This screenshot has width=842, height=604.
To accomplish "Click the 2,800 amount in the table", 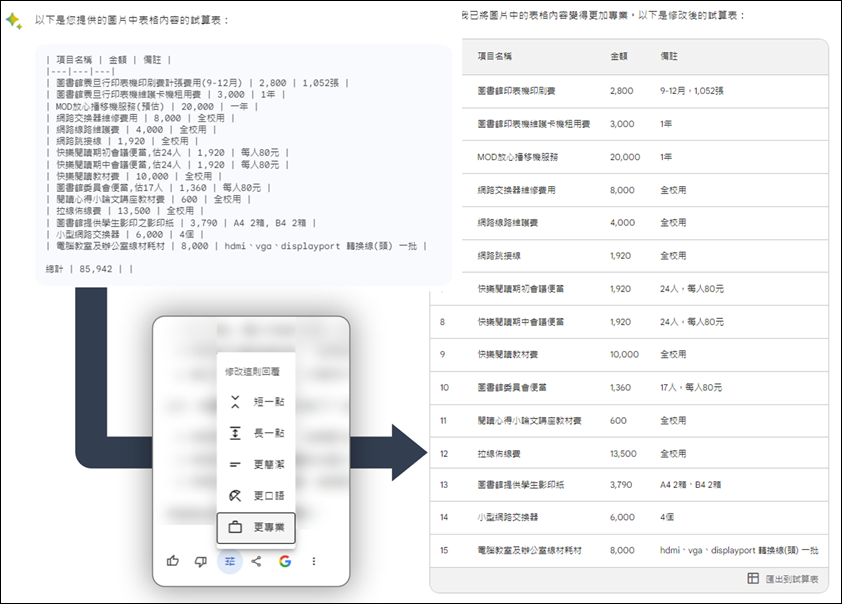I will click(621, 91).
